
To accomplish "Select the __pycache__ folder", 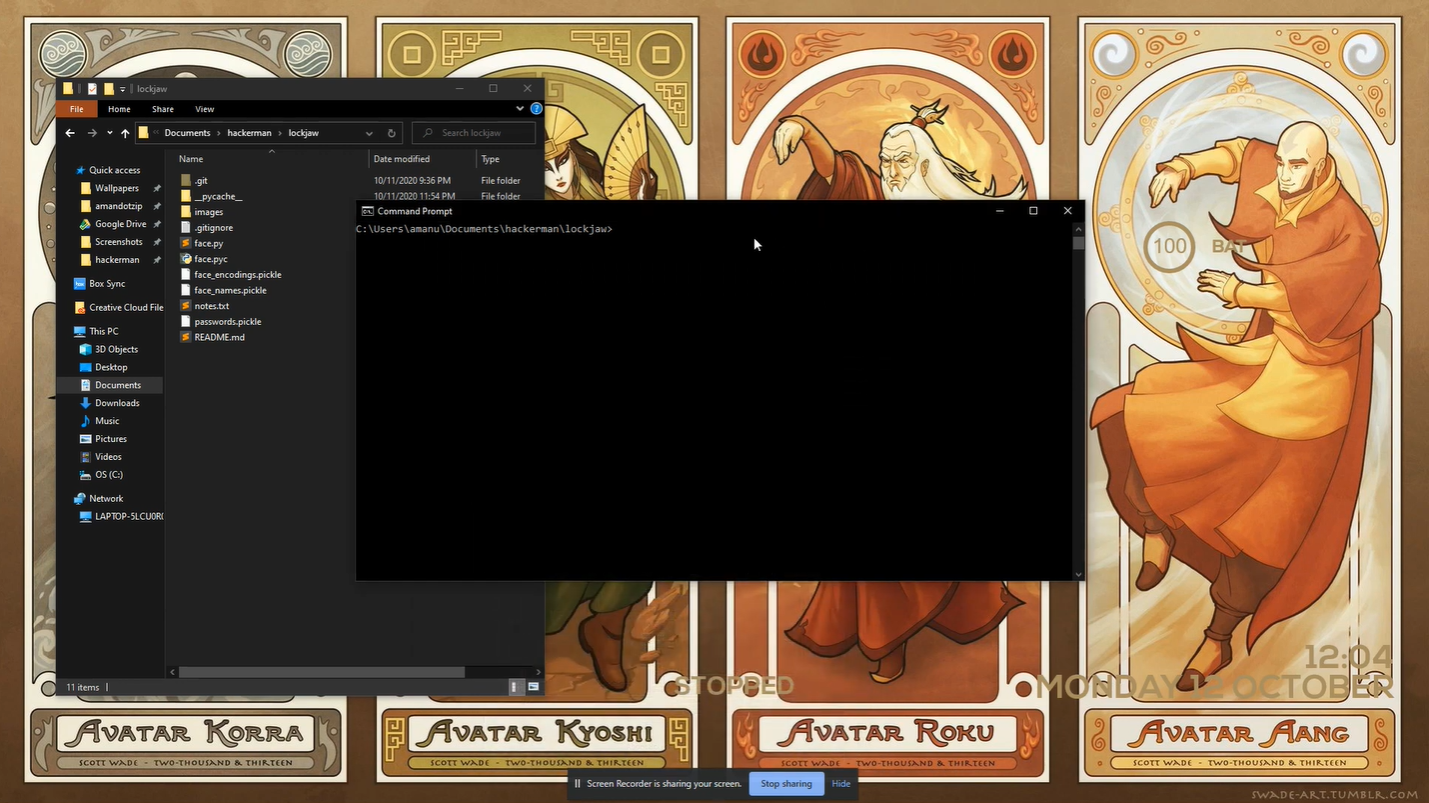I will pyautogui.click(x=218, y=196).
